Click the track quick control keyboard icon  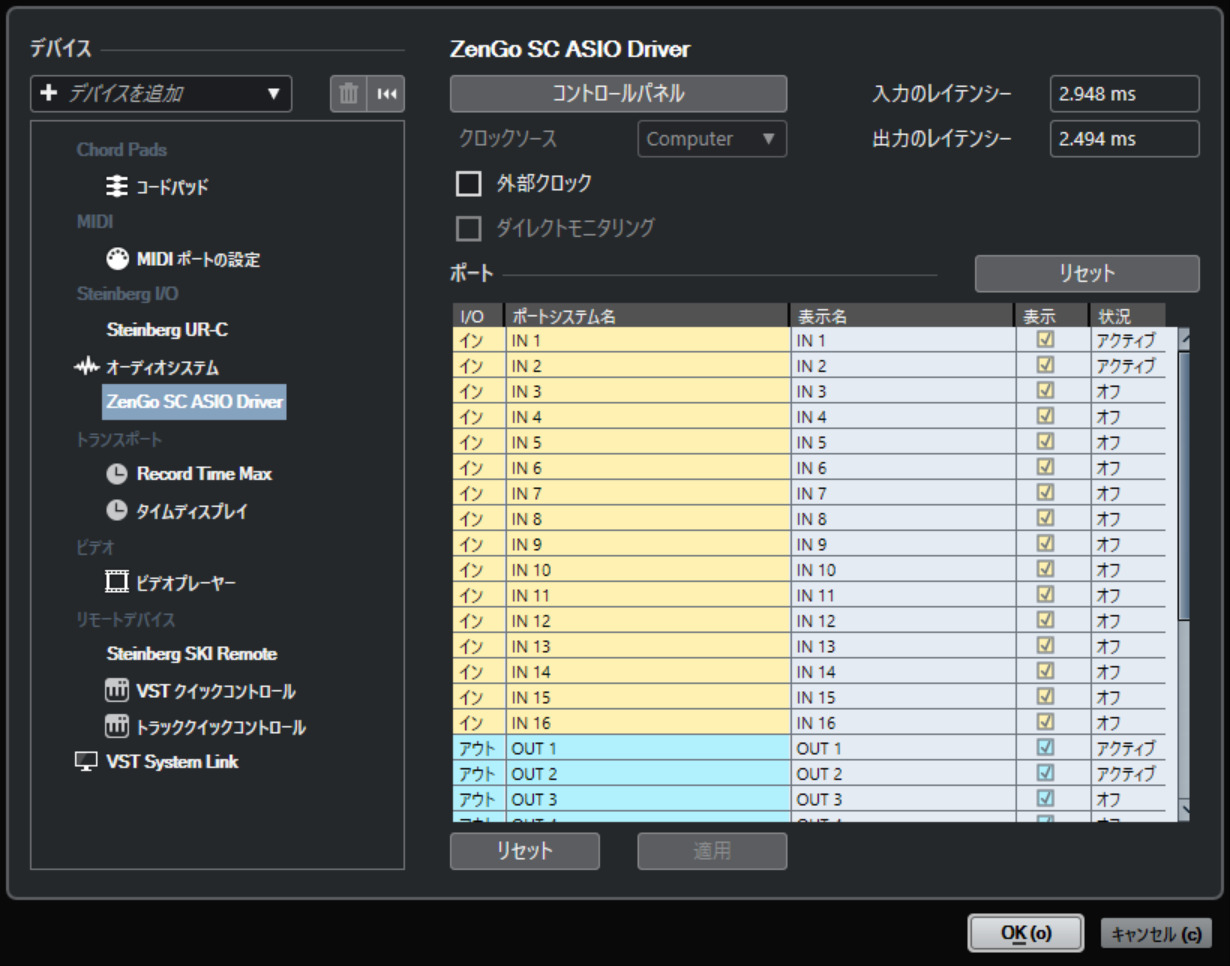point(117,726)
